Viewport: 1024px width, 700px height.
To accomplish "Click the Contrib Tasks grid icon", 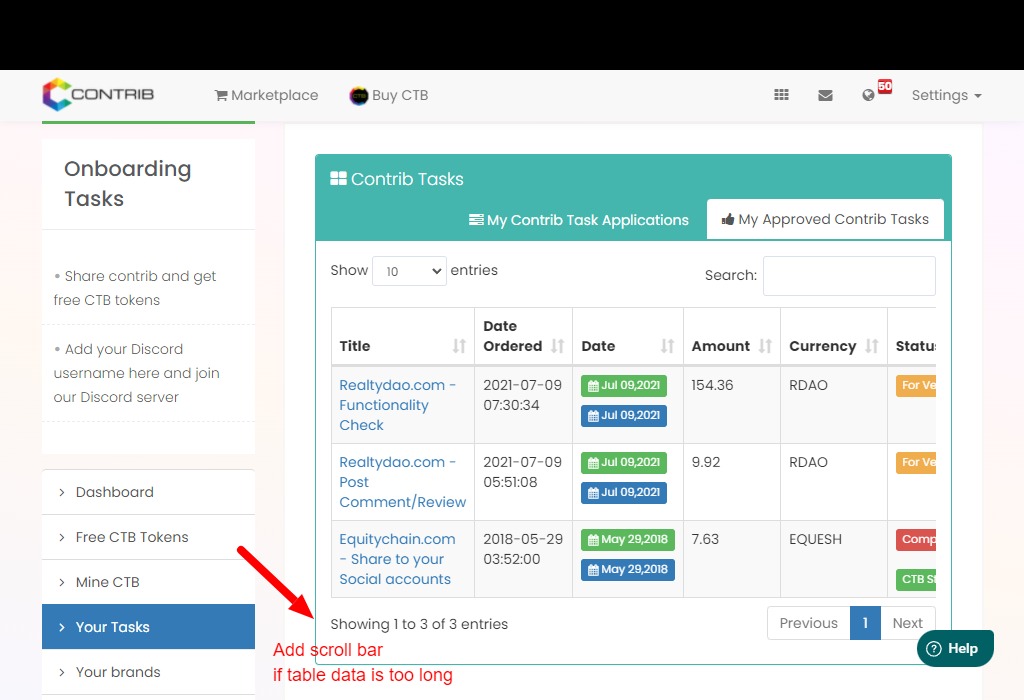I will (x=338, y=178).
